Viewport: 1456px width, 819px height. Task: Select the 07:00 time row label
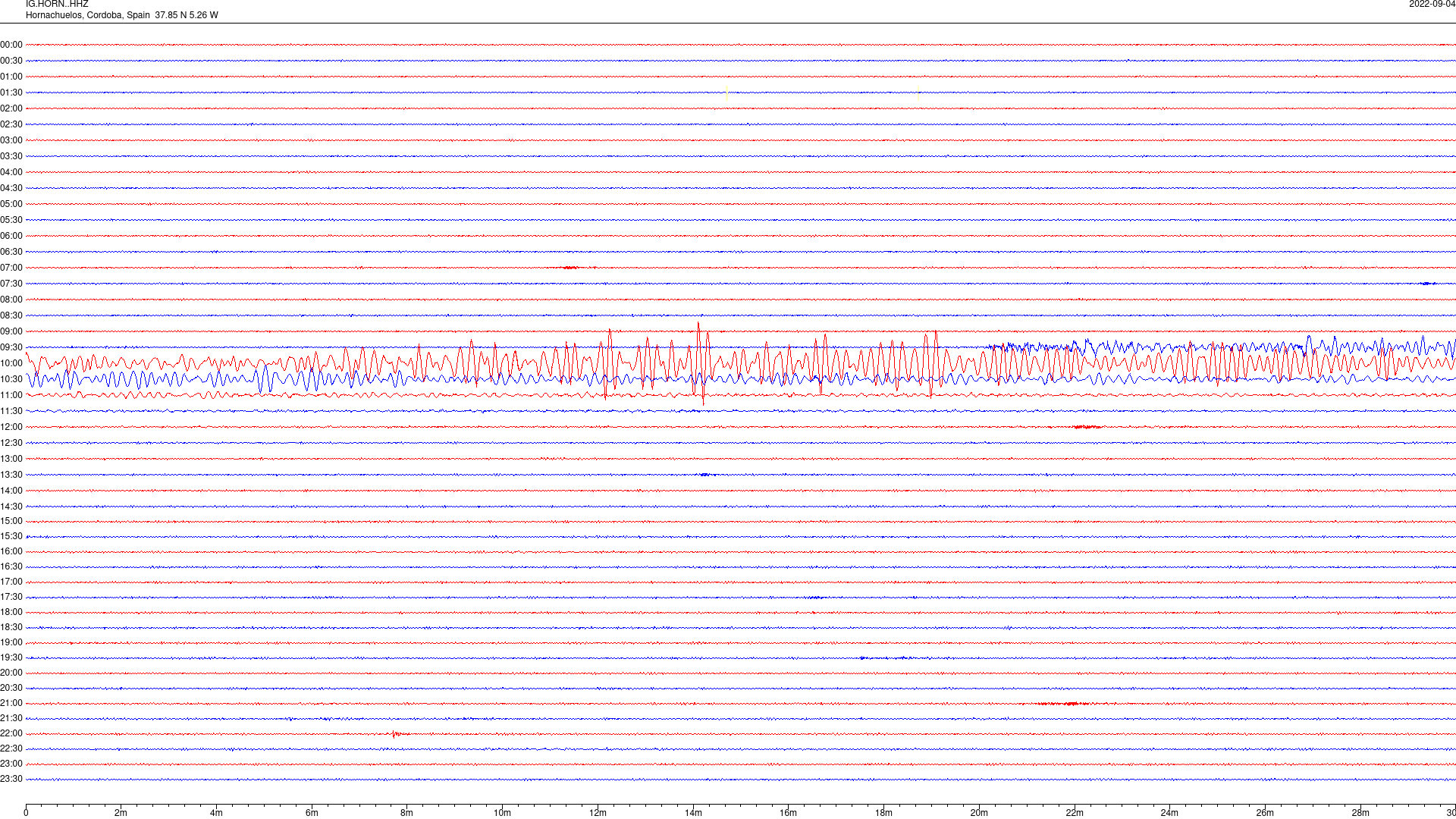tap(11, 268)
